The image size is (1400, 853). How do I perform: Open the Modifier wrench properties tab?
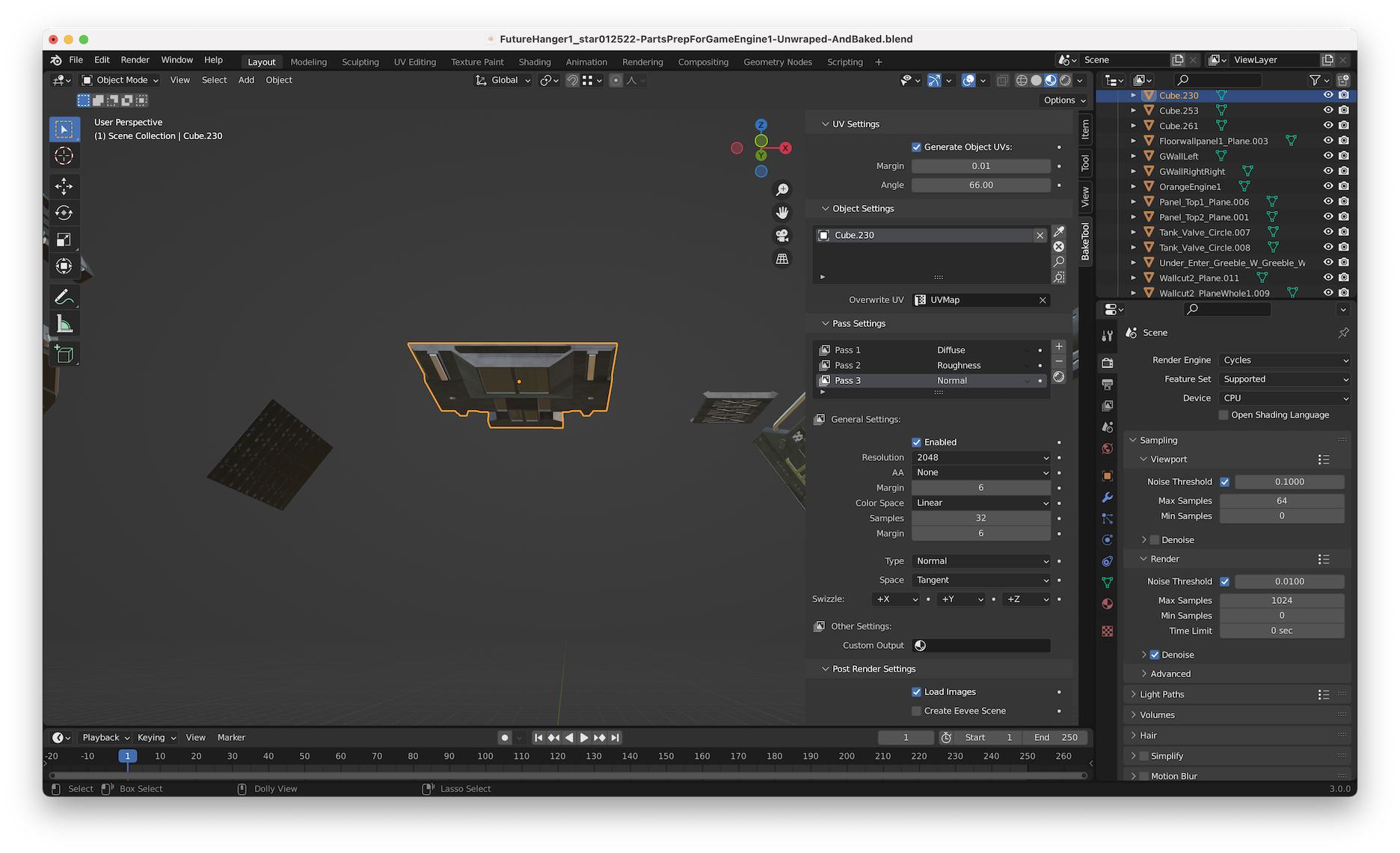[1108, 498]
